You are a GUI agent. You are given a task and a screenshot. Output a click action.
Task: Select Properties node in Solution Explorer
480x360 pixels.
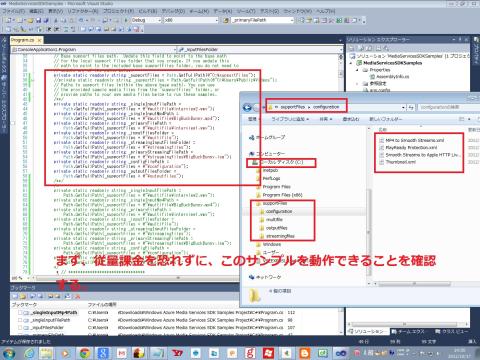[377, 70]
